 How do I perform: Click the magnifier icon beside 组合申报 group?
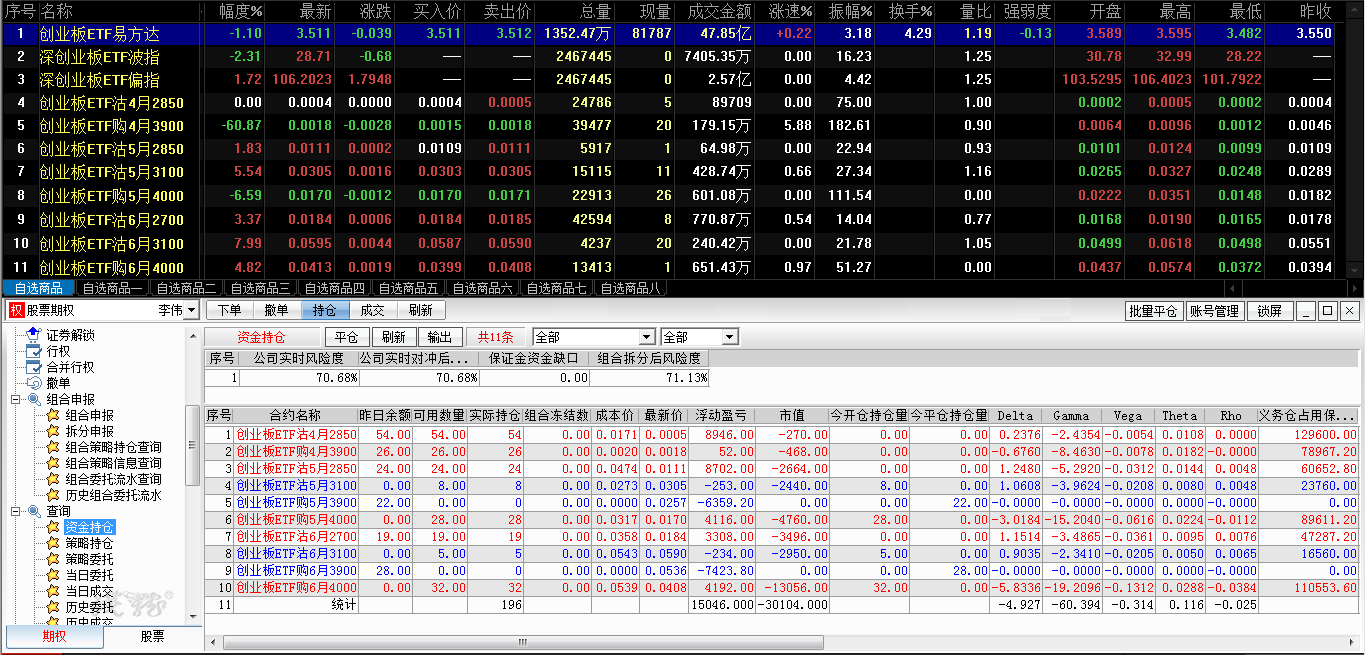(33, 399)
